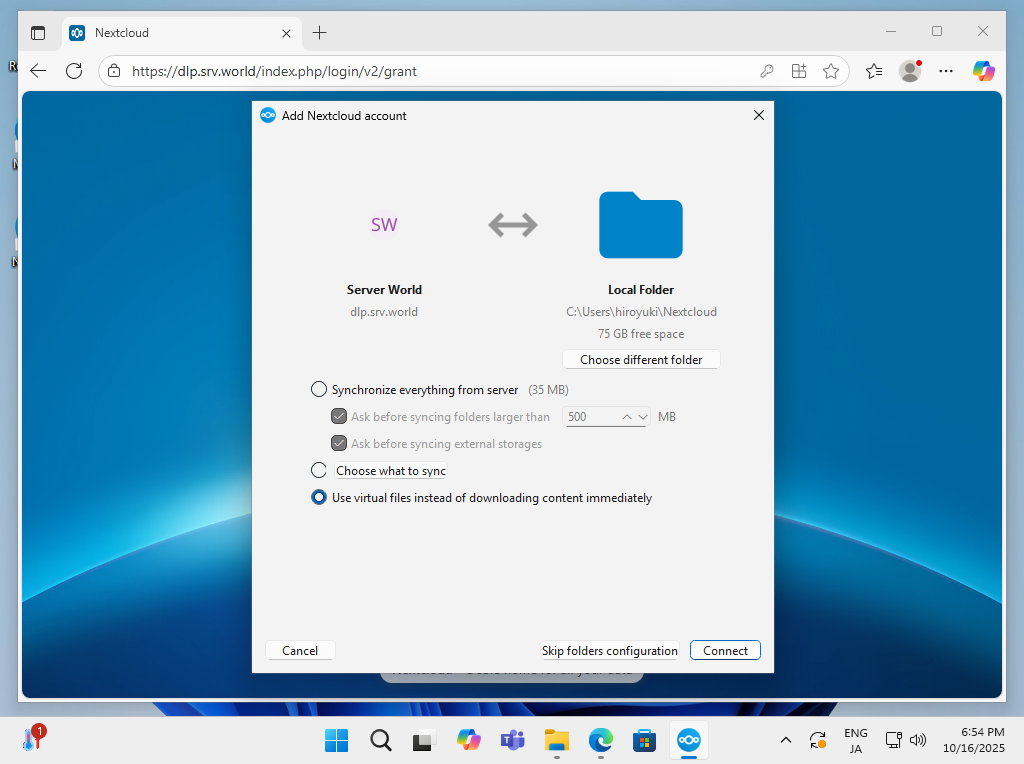
Task: Open File Explorer from the taskbar
Action: (x=556, y=740)
